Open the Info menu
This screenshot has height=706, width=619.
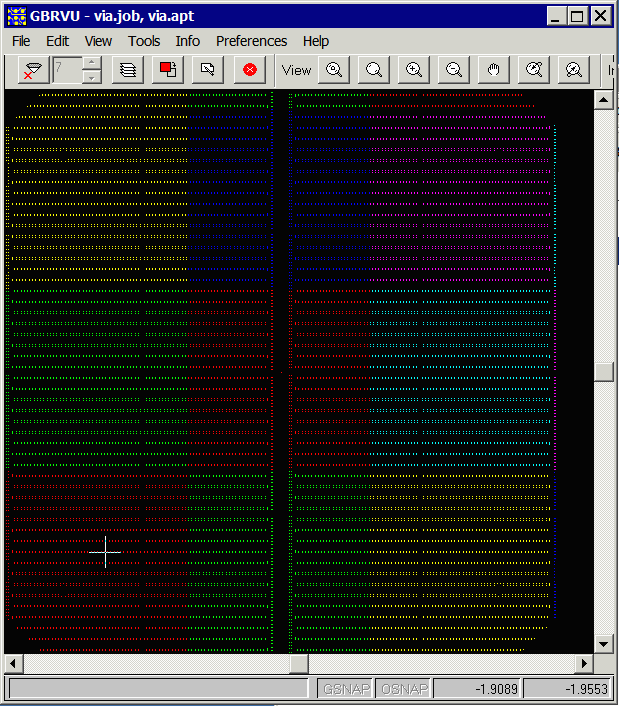tap(188, 41)
